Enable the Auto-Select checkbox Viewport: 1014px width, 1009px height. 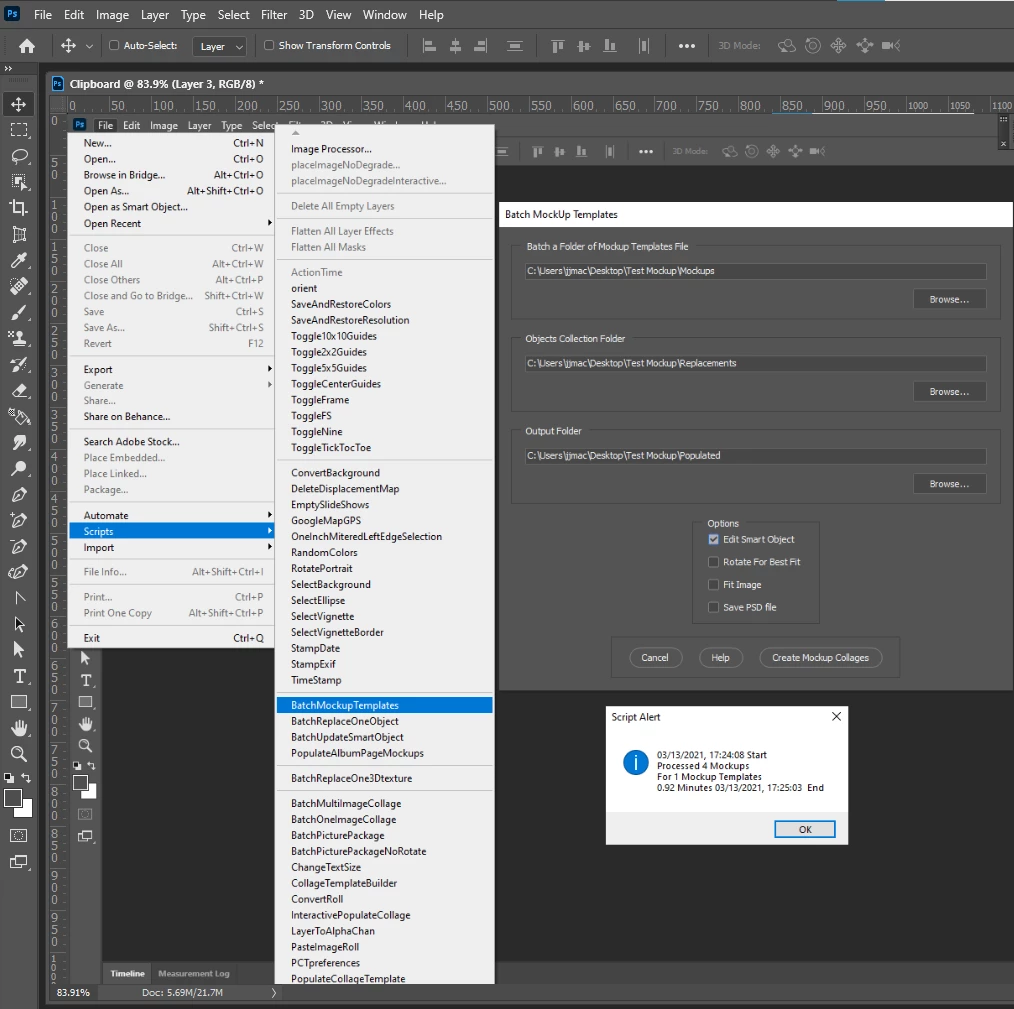pos(114,45)
